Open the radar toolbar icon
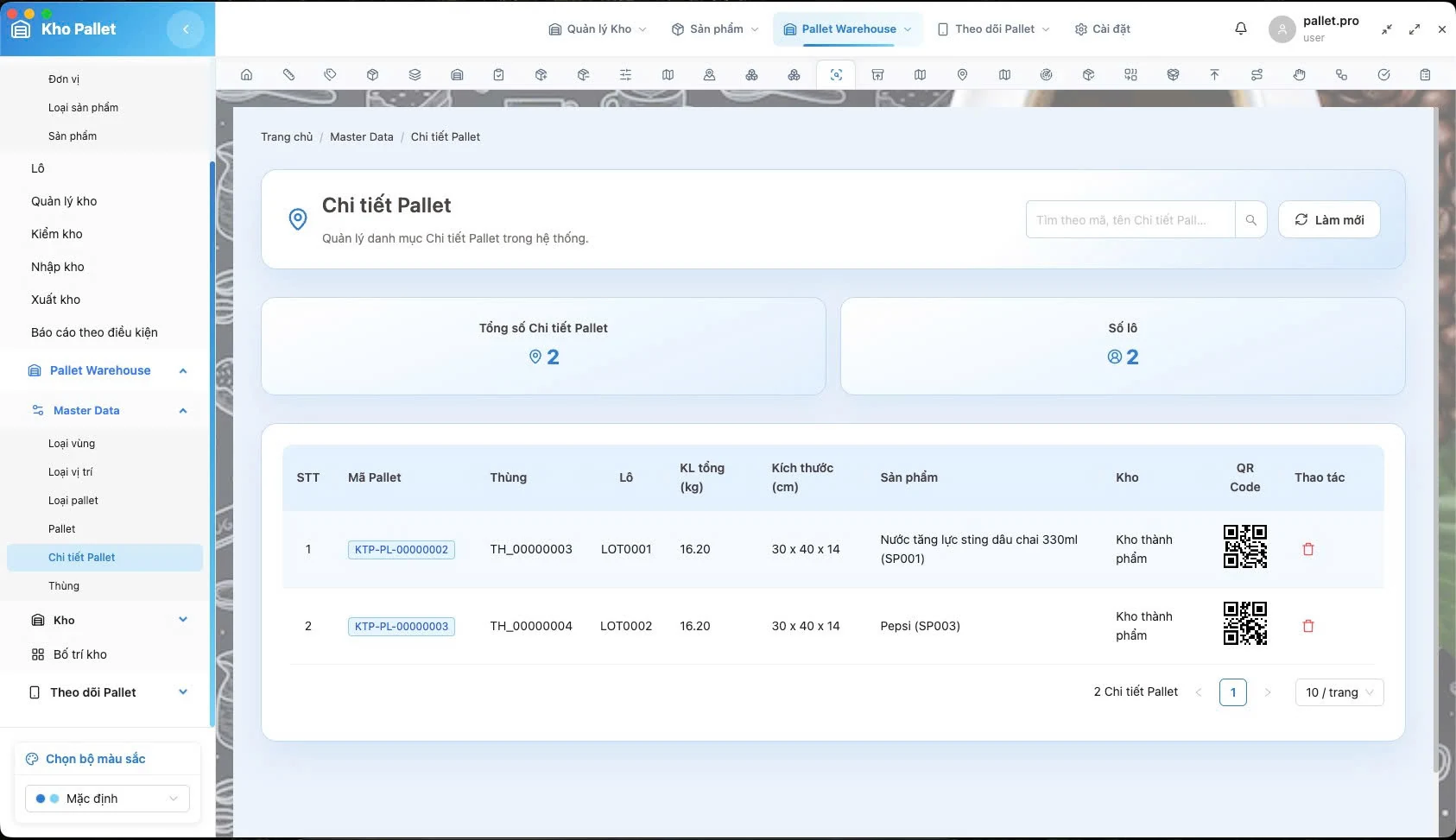1456x840 pixels. pos(1046,75)
